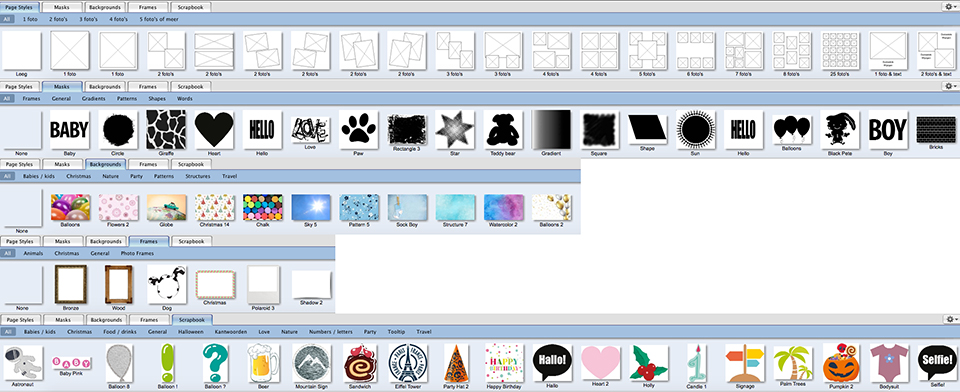Select the Dog frame
The height and width of the screenshot is (392, 960).
tap(167, 284)
